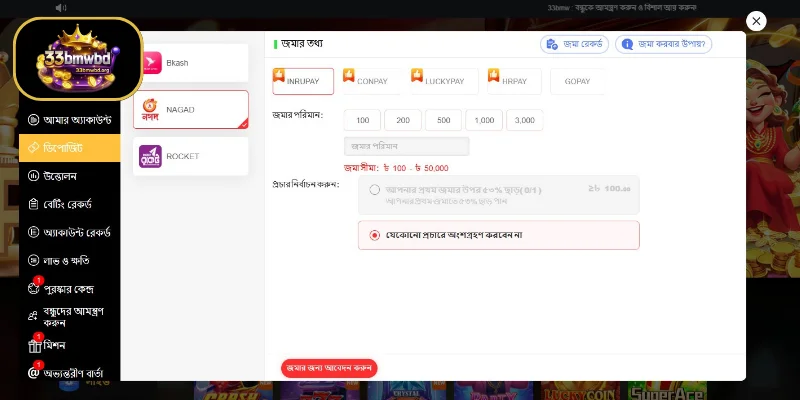Open বেটিং রেকর্ড menu item
The image size is (800, 400).
click(x=69, y=204)
